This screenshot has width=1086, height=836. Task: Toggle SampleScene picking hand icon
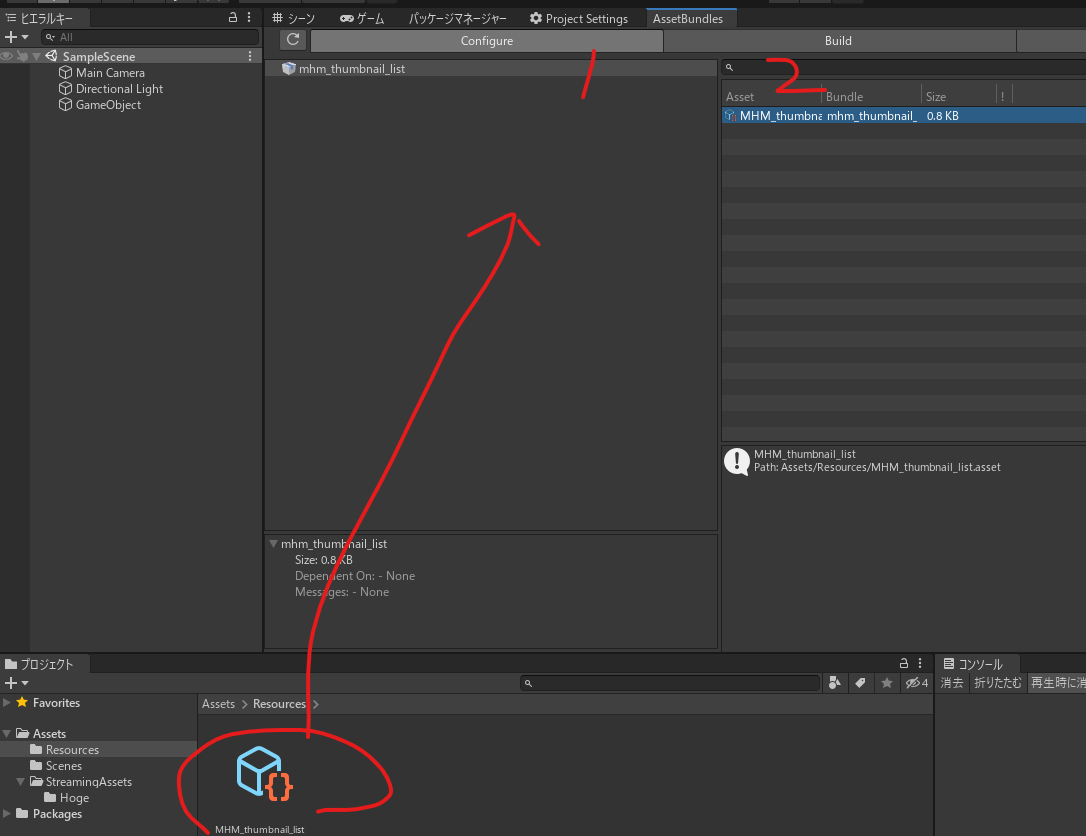pyautogui.click(x=22, y=56)
